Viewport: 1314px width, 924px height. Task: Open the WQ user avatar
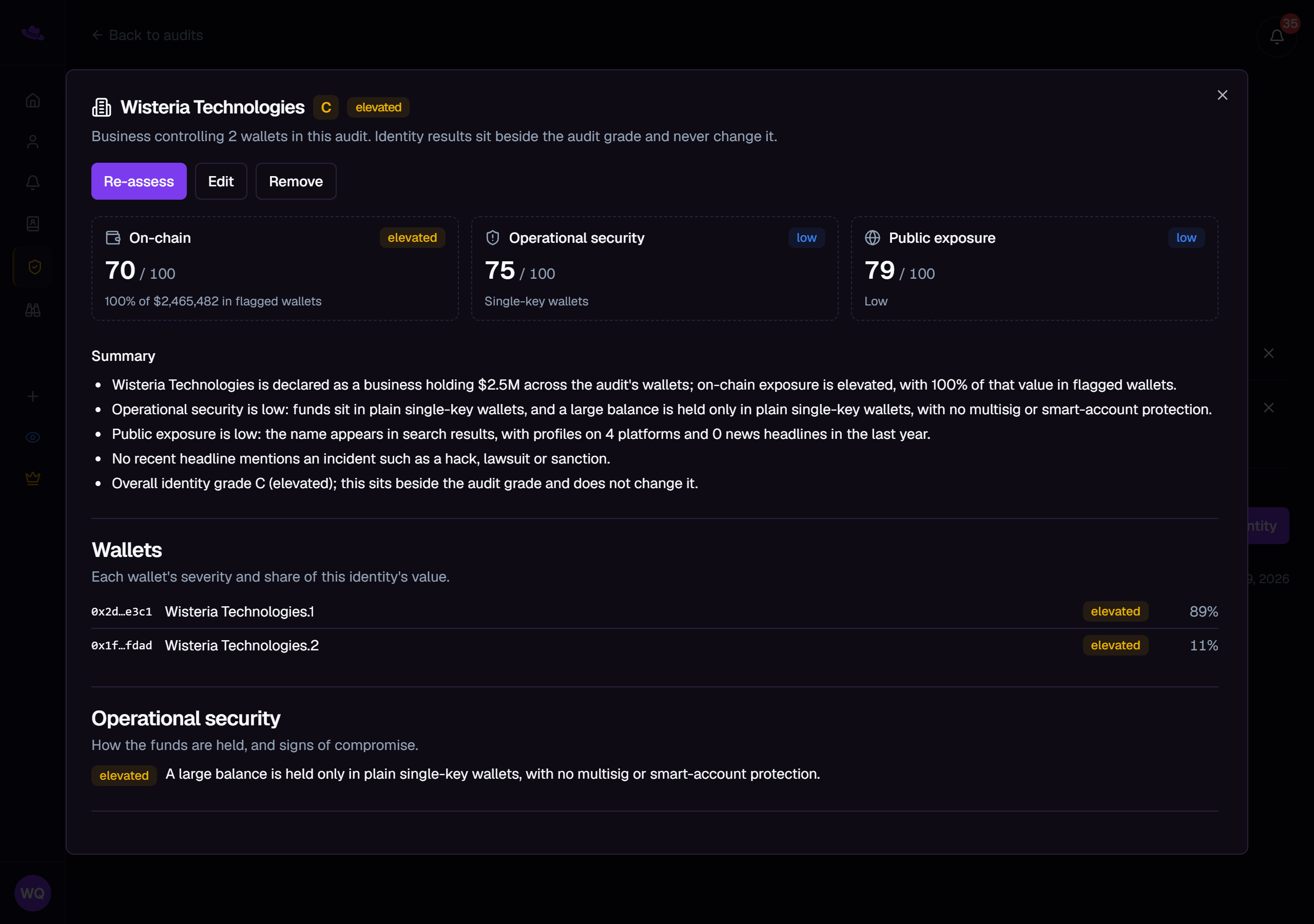point(33,893)
